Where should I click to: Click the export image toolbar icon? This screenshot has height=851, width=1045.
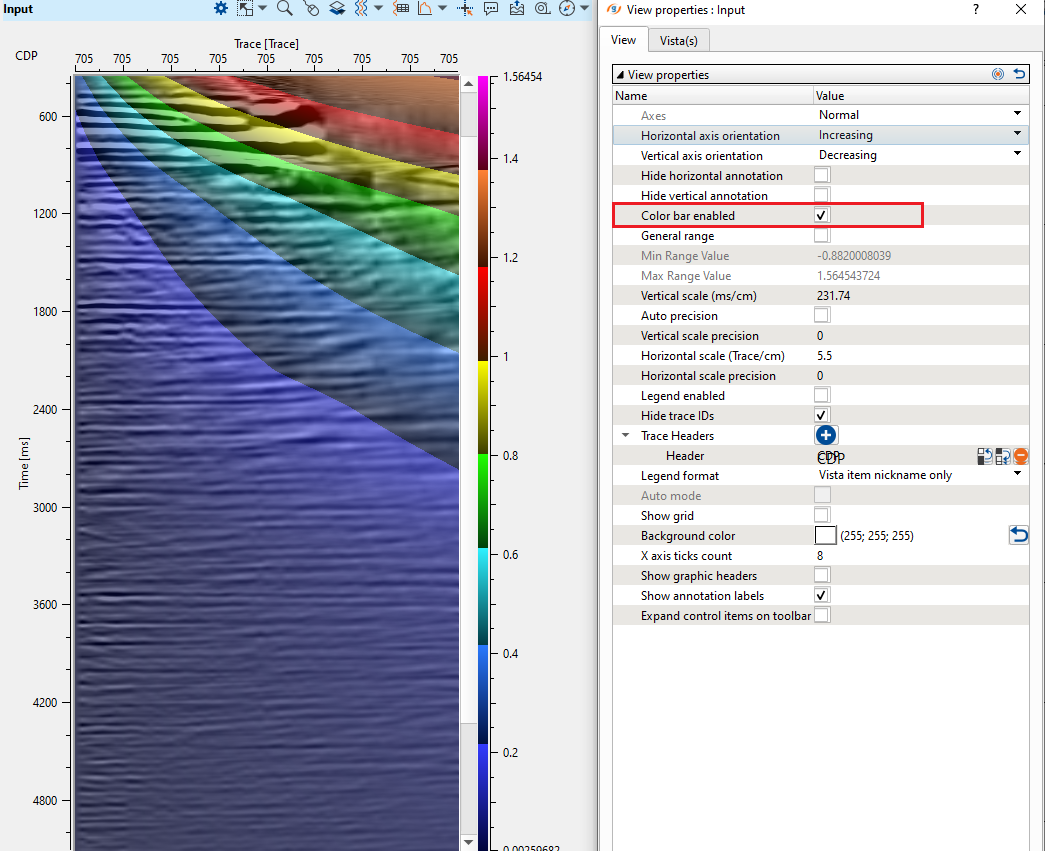point(517,8)
